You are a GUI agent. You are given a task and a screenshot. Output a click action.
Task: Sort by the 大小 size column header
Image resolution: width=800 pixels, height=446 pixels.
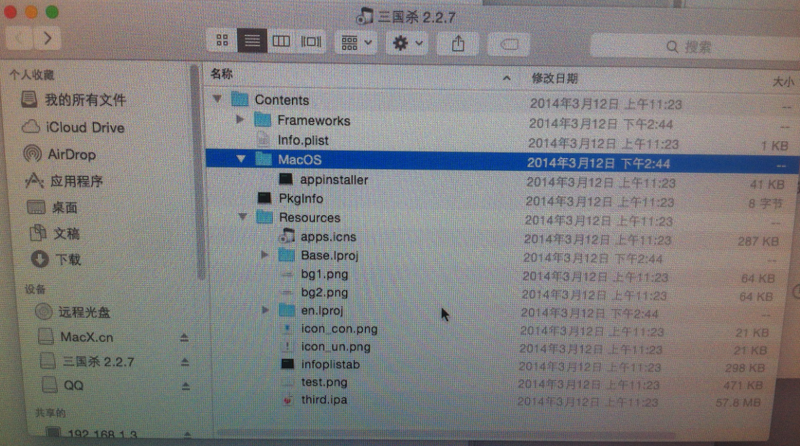click(x=782, y=82)
